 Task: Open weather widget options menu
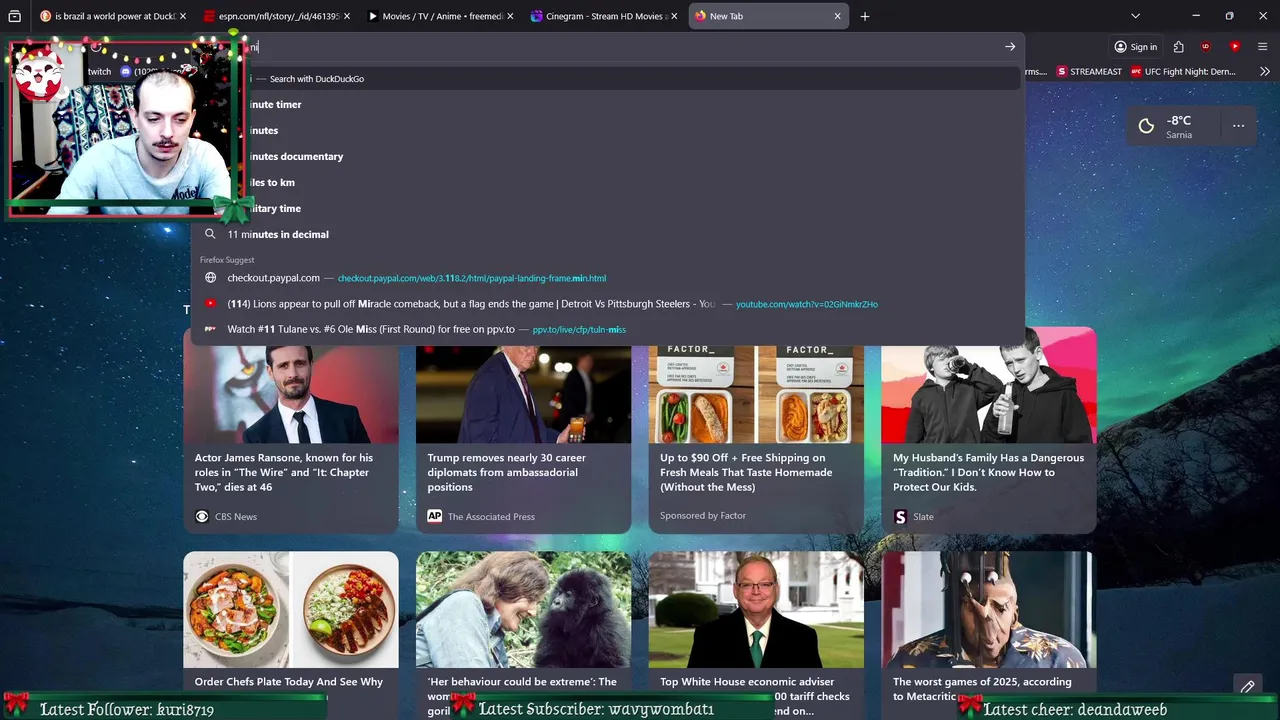(x=1238, y=126)
